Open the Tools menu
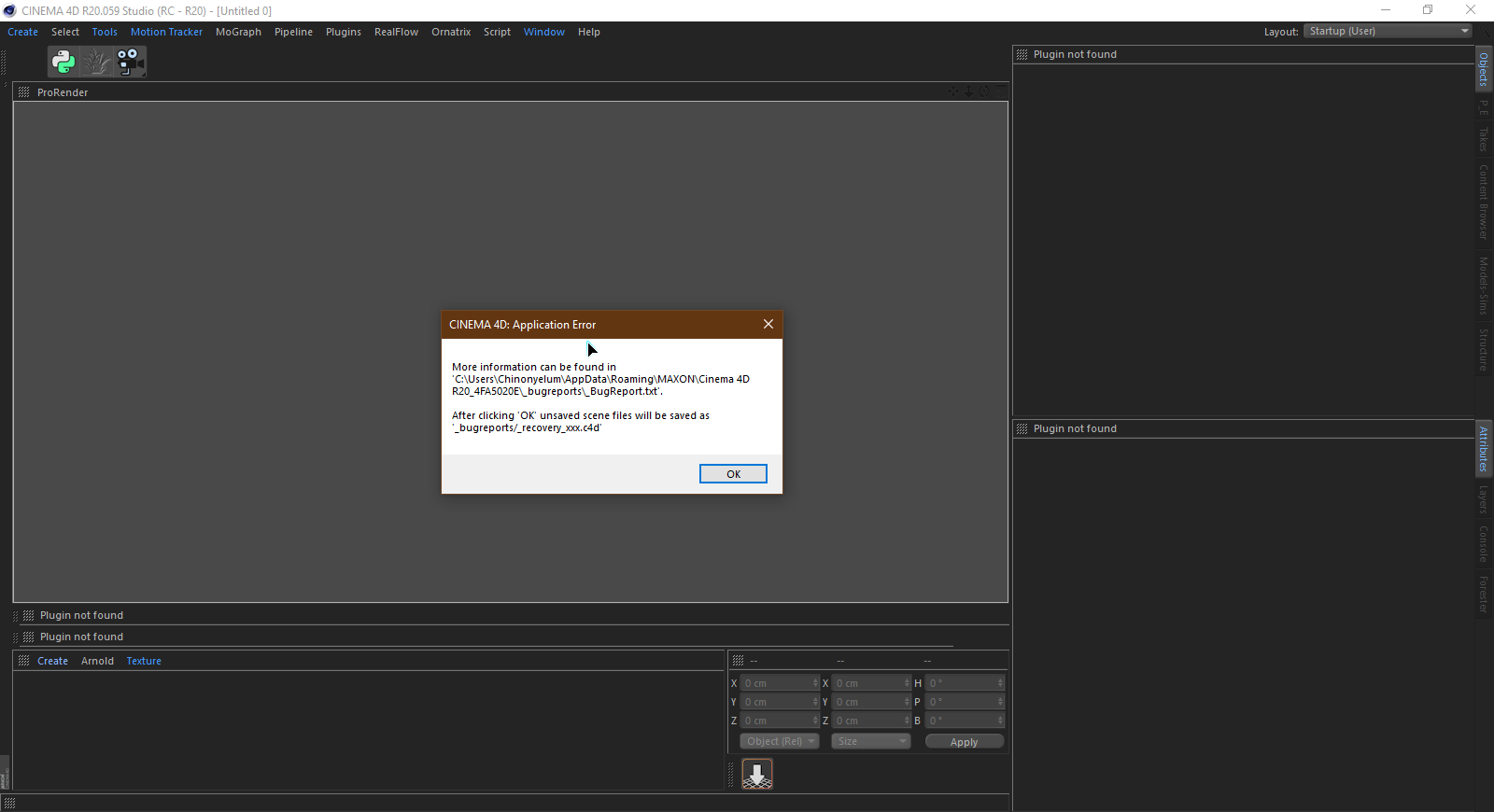 pos(105,32)
